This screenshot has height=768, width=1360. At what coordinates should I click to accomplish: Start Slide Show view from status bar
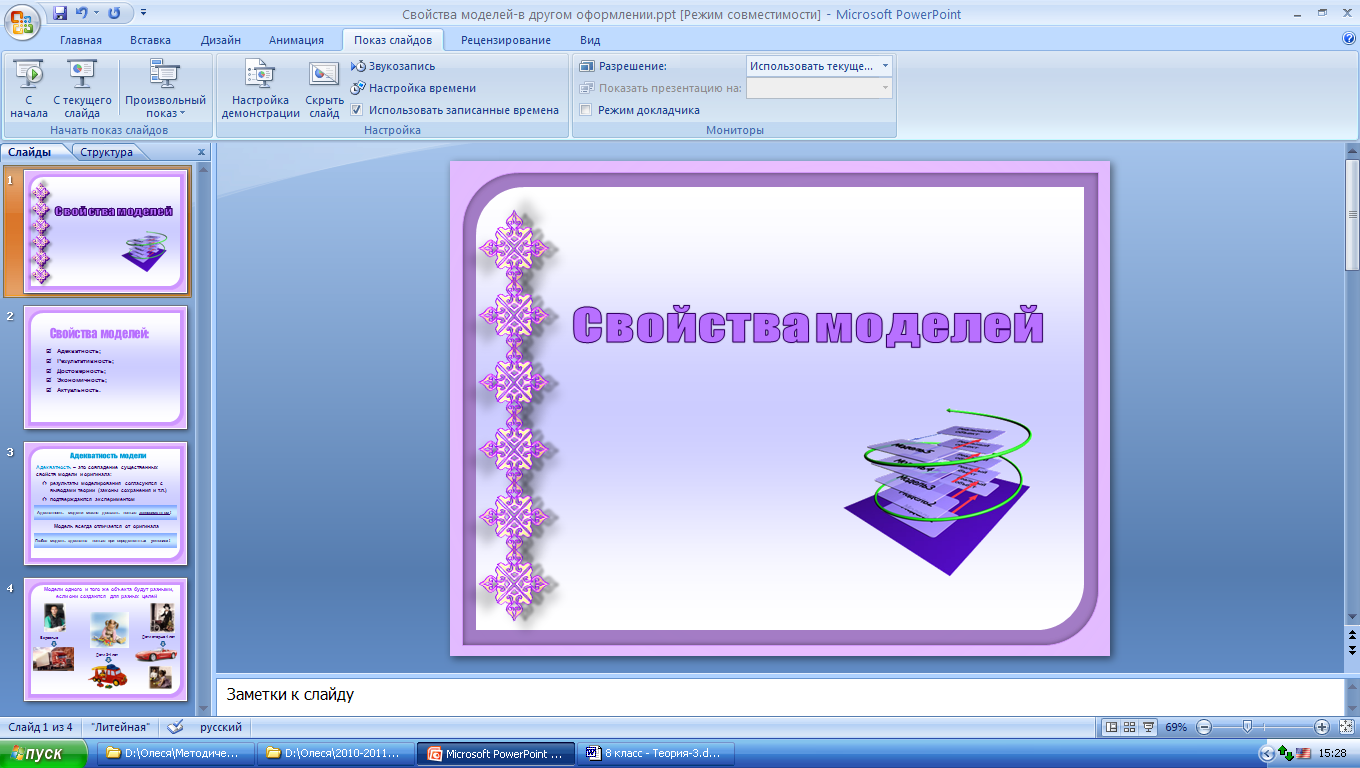pyautogui.click(x=1149, y=727)
